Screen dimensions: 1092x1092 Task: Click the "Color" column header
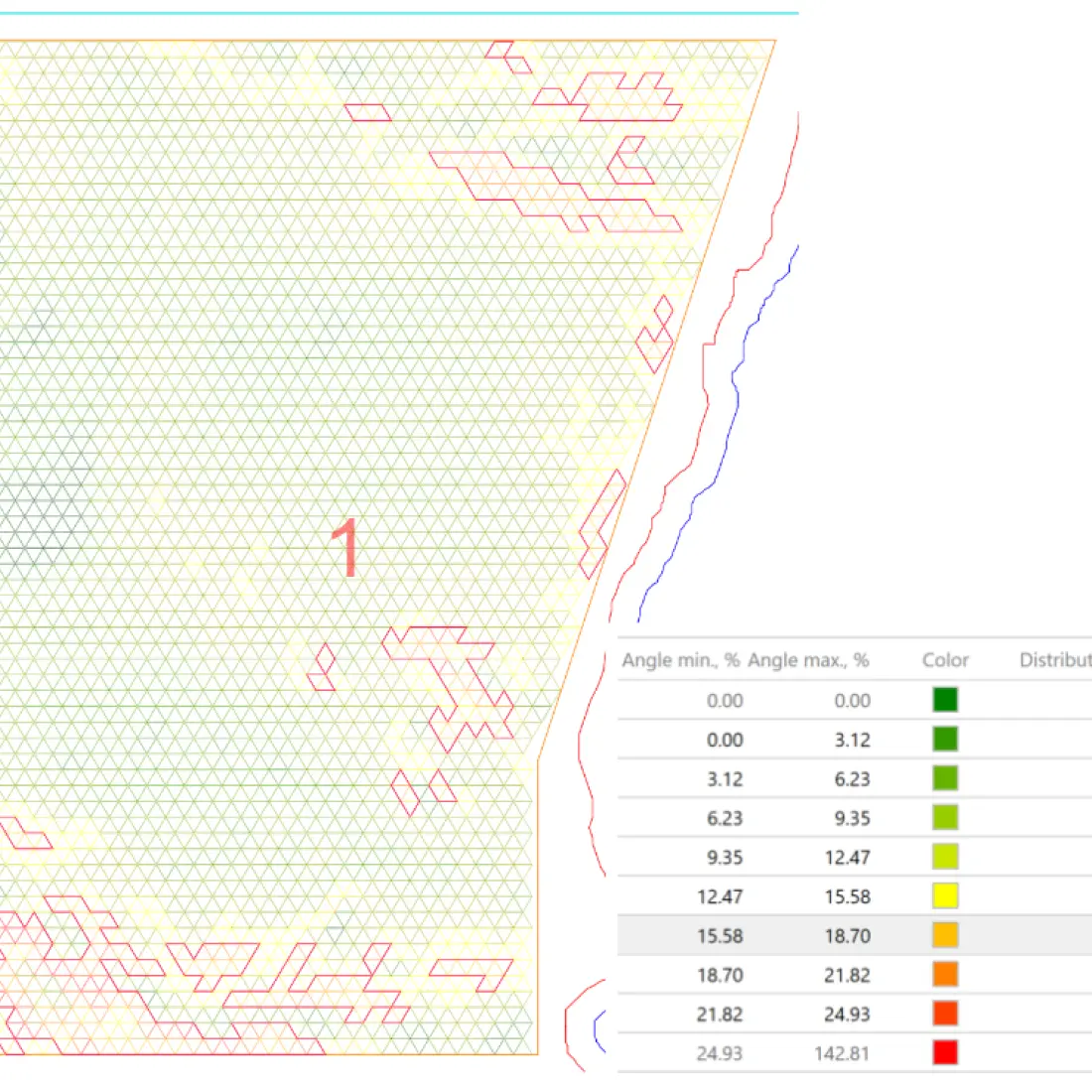tap(945, 660)
